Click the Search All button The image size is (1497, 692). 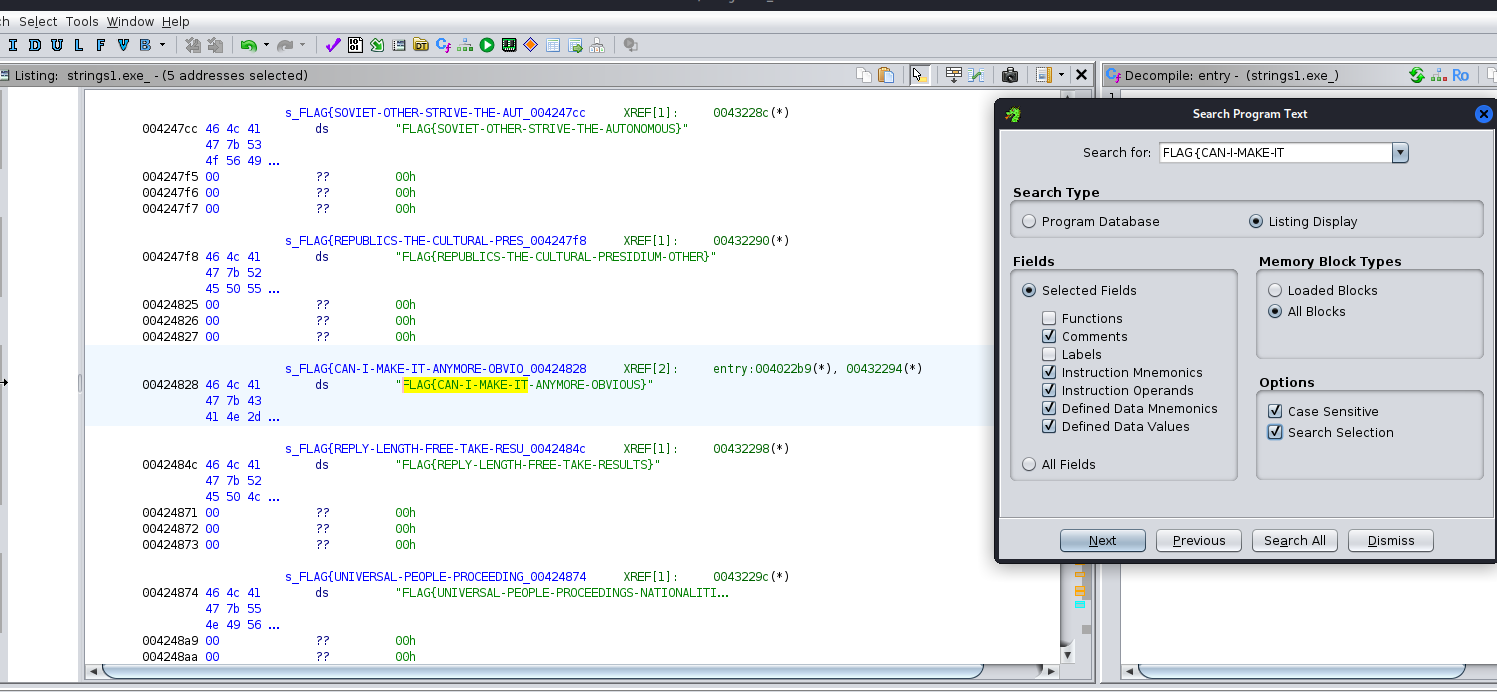tap(1295, 540)
